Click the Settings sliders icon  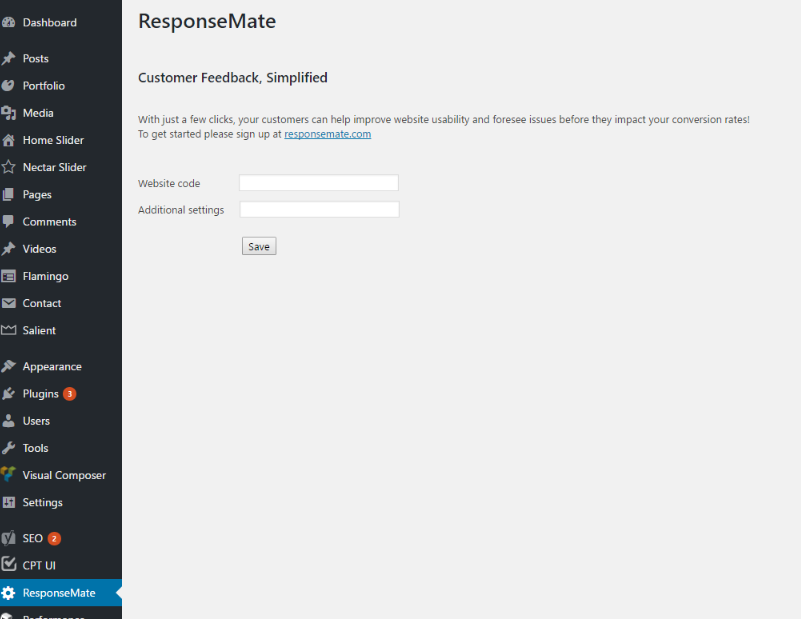click(8, 502)
